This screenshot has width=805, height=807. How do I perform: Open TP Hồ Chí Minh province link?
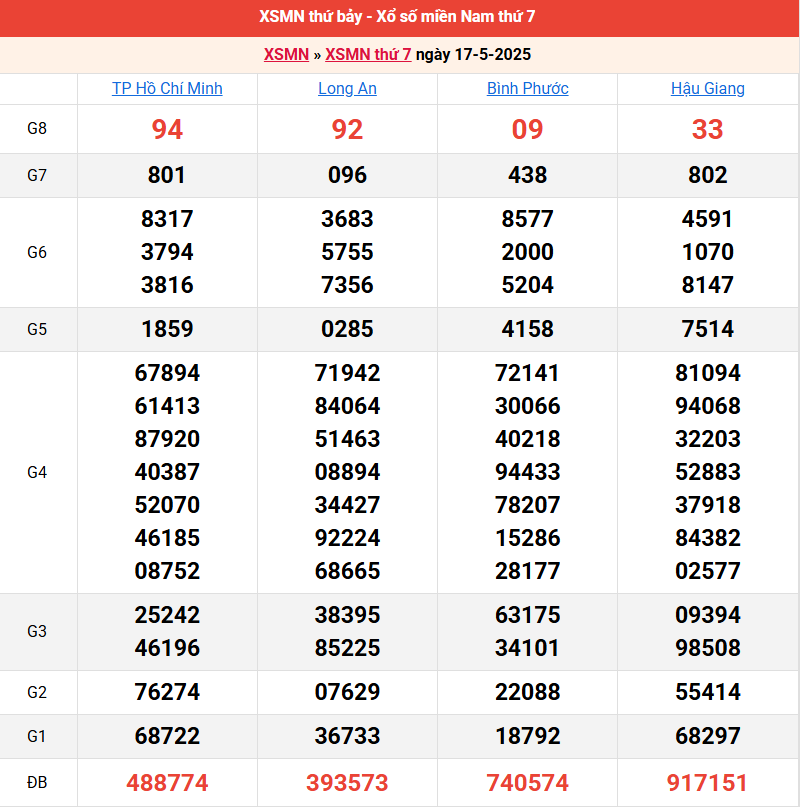click(167, 88)
